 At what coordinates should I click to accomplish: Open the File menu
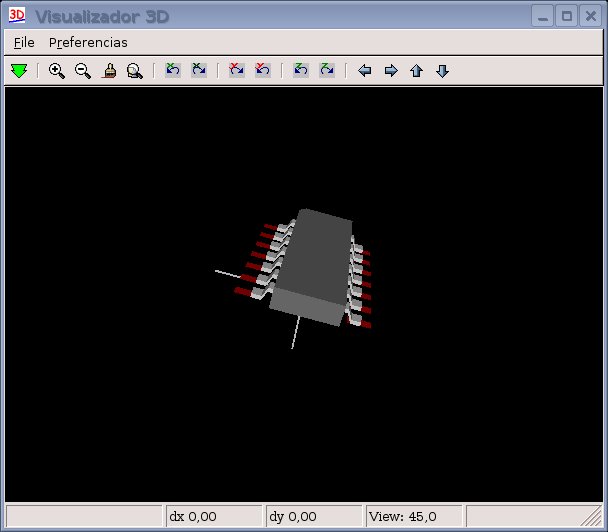point(24,43)
